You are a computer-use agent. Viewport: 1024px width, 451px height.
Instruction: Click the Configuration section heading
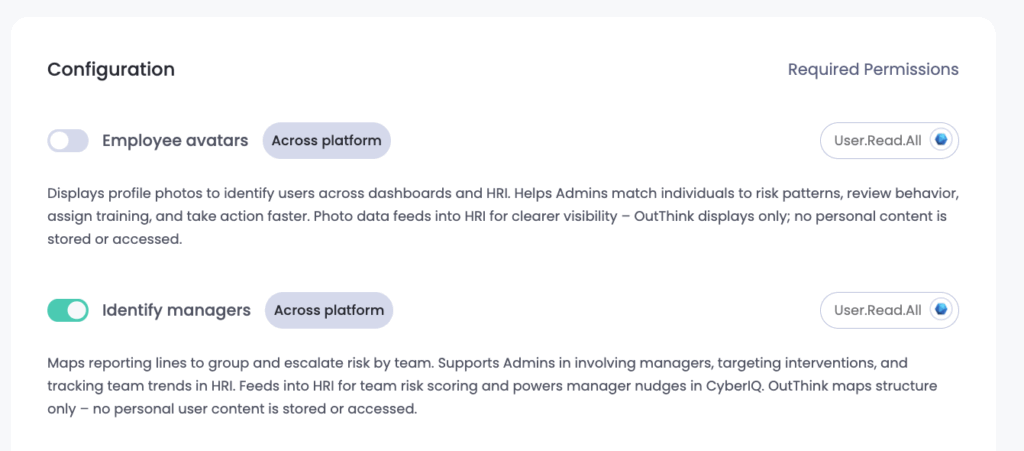tap(111, 70)
